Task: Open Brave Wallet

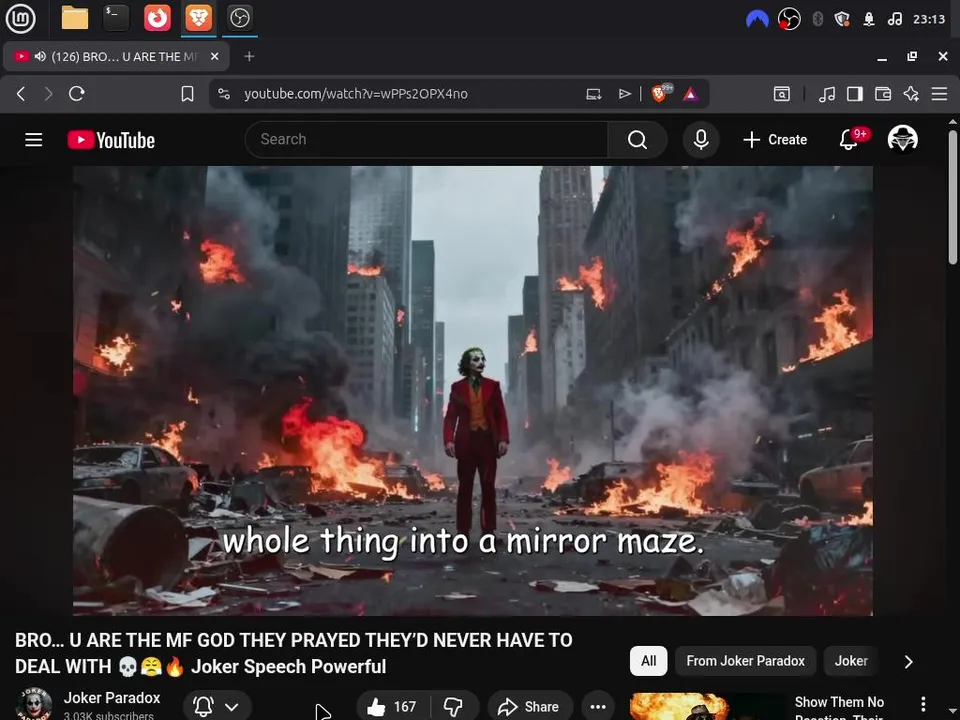Action: 883,94
